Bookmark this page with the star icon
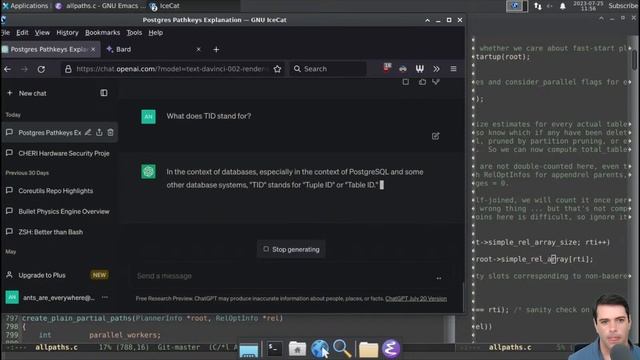This screenshot has width=640, height=360. (277, 69)
